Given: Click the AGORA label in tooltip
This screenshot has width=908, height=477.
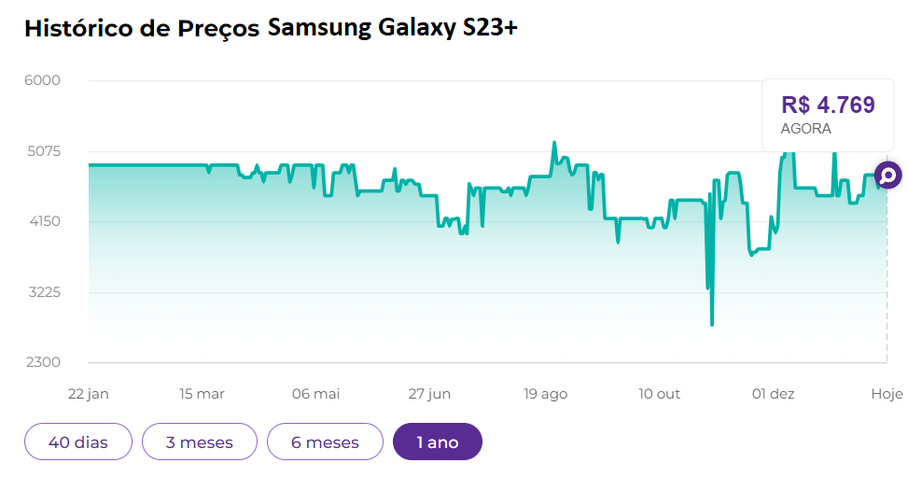Looking at the screenshot, I should 805,129.
